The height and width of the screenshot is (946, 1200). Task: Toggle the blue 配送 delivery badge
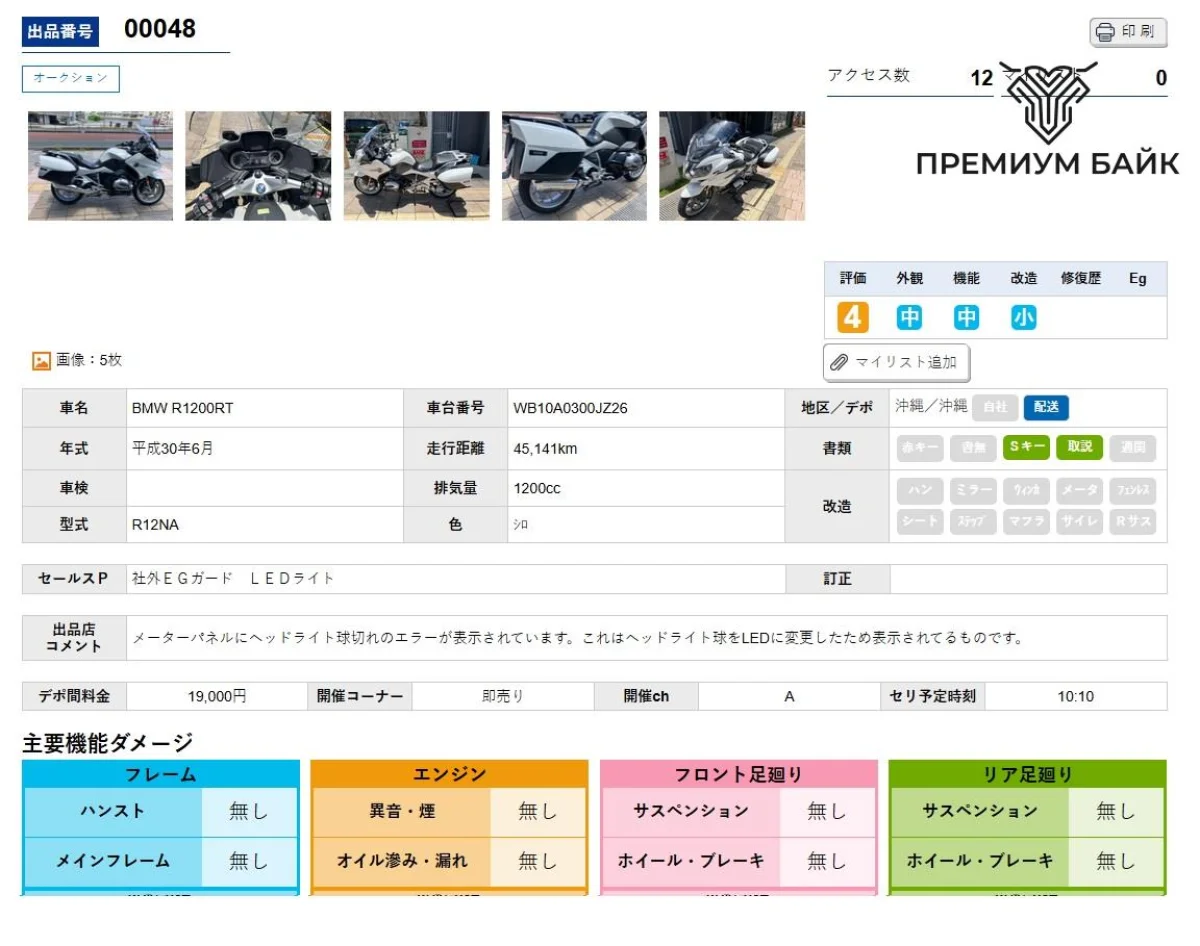pos(1046,407)
